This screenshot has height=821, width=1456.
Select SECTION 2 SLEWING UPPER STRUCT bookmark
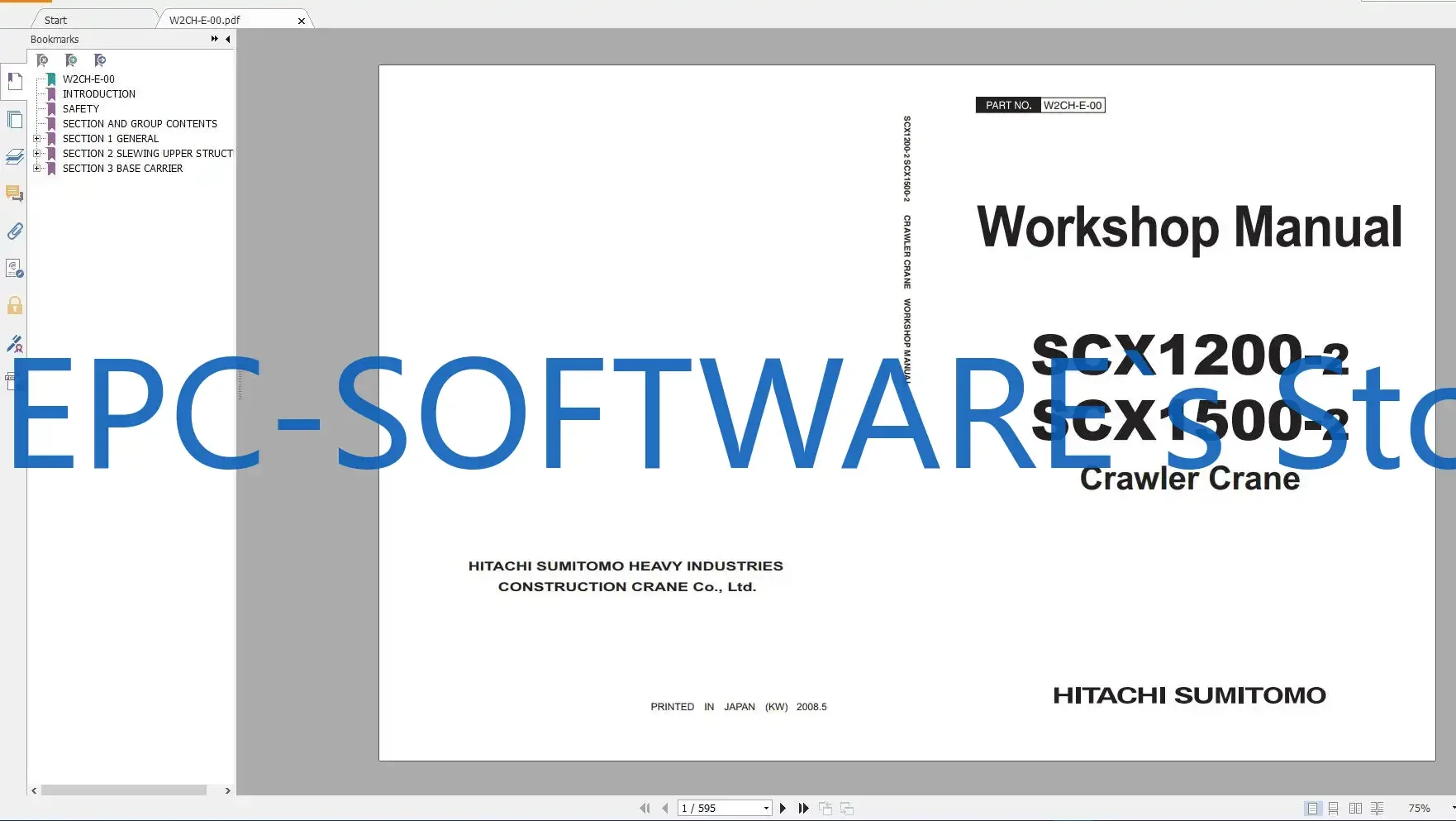[148, 154]
